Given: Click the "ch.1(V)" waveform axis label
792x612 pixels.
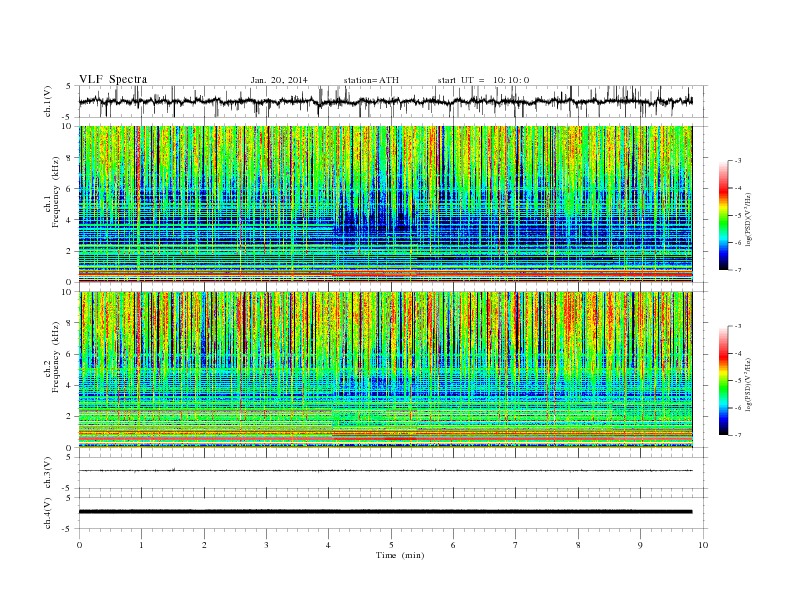Looking at the screenshot, I should [48, 101].
